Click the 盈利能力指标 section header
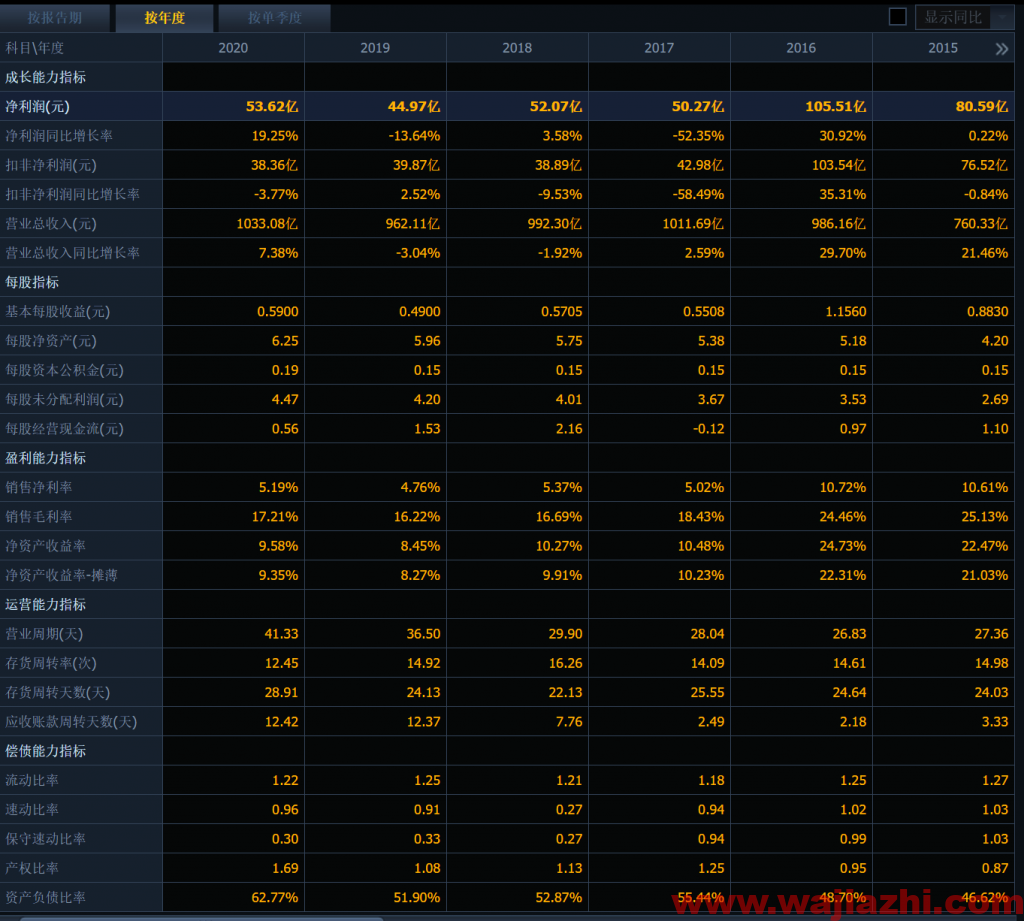This screenshot has height=921, width=1024. 46,458
